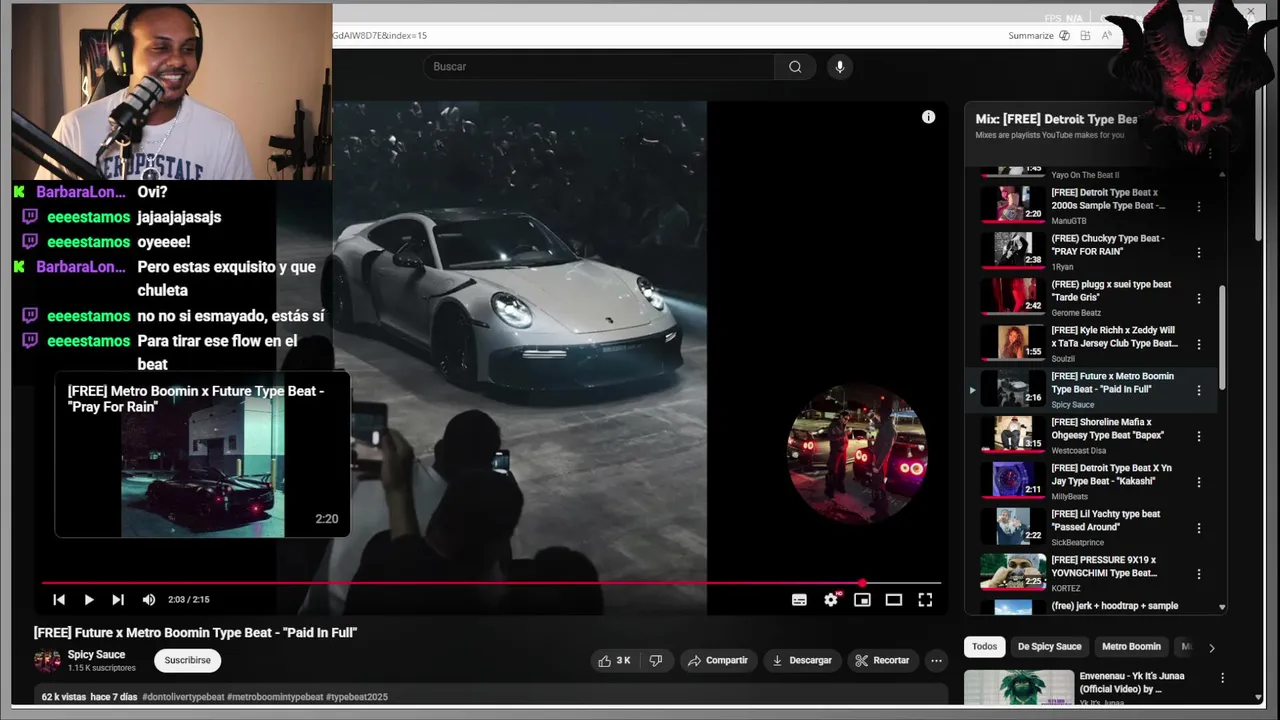Dislike the video

click(656, 660)
